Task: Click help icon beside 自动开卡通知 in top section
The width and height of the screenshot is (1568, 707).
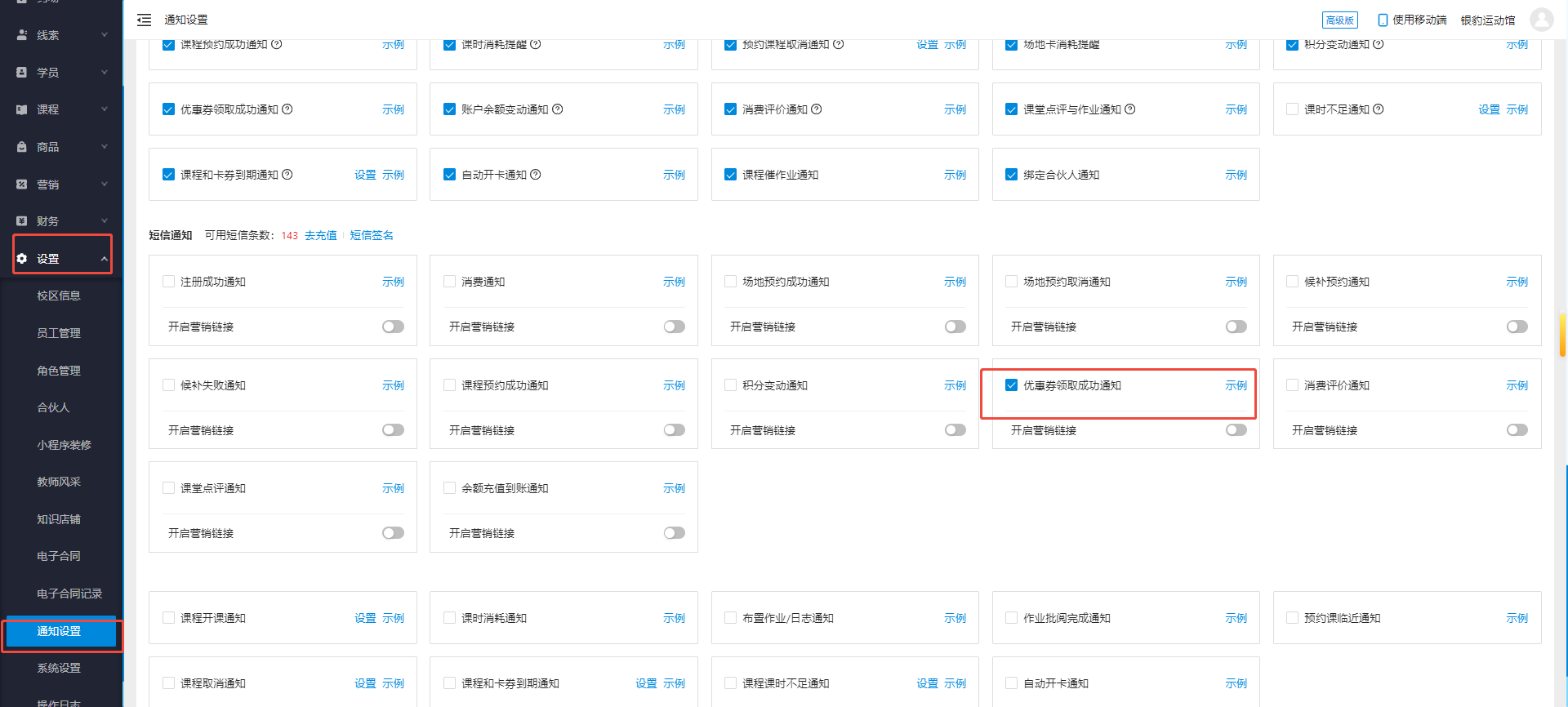Action: click(x=536, y=175)
